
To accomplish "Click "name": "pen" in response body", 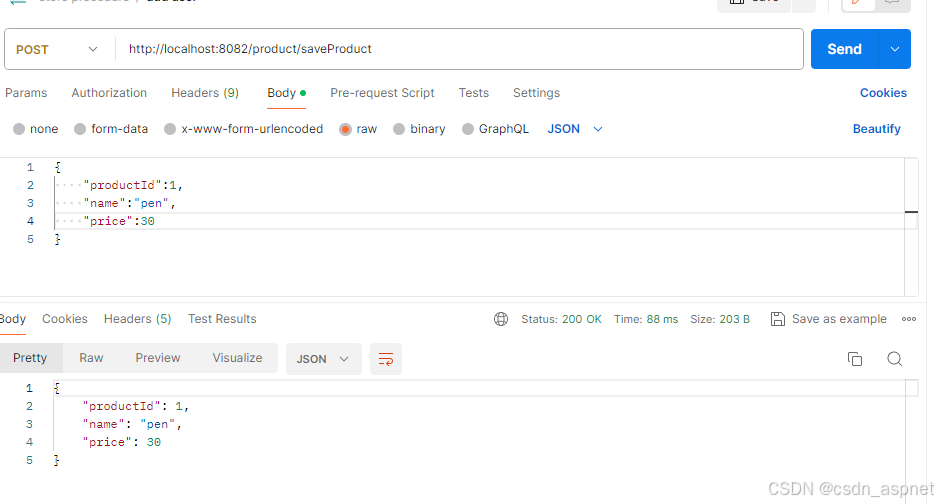I will [132, 424].
